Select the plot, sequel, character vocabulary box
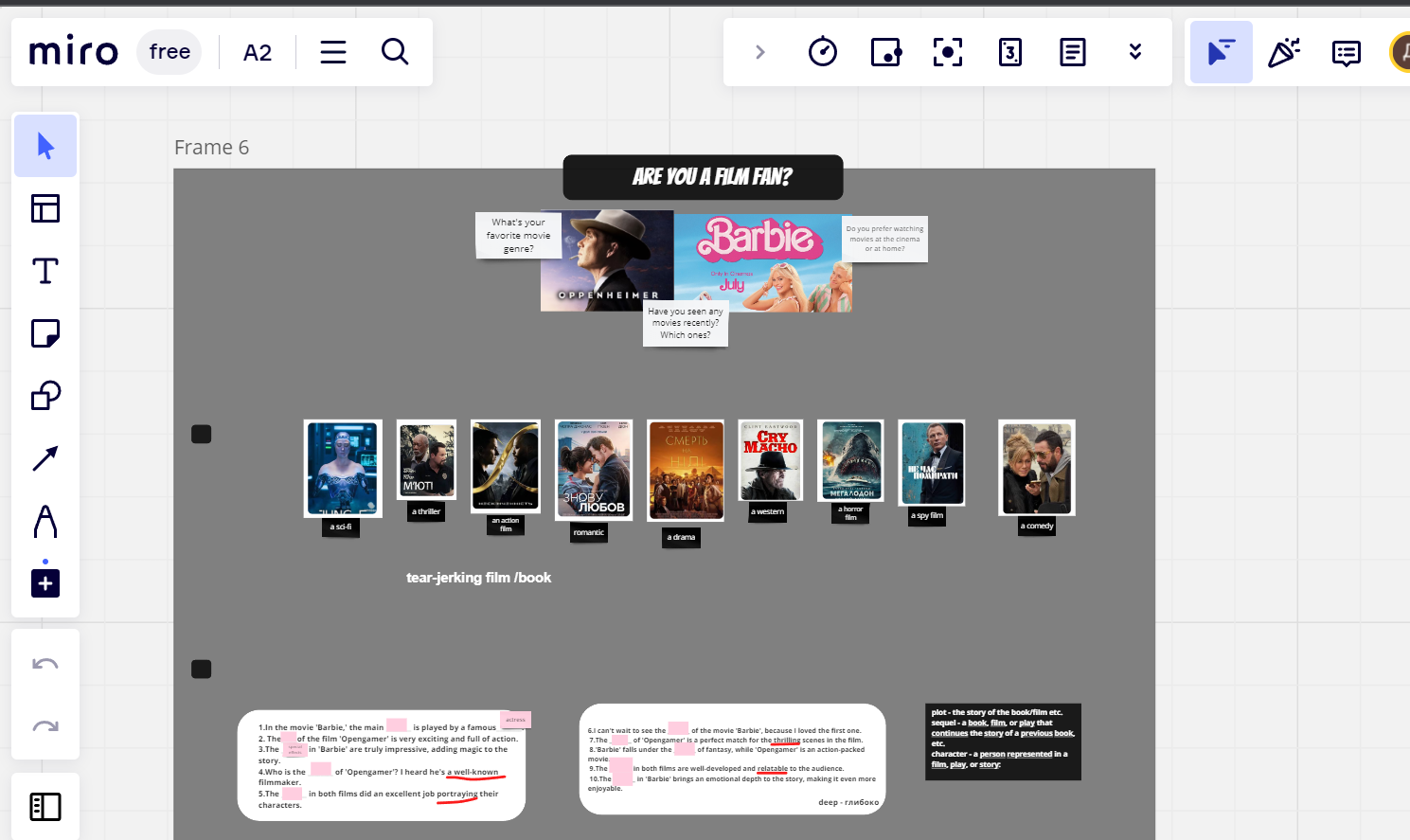Viewport: 1410px width, 840px height. [x=1003, y=742]
